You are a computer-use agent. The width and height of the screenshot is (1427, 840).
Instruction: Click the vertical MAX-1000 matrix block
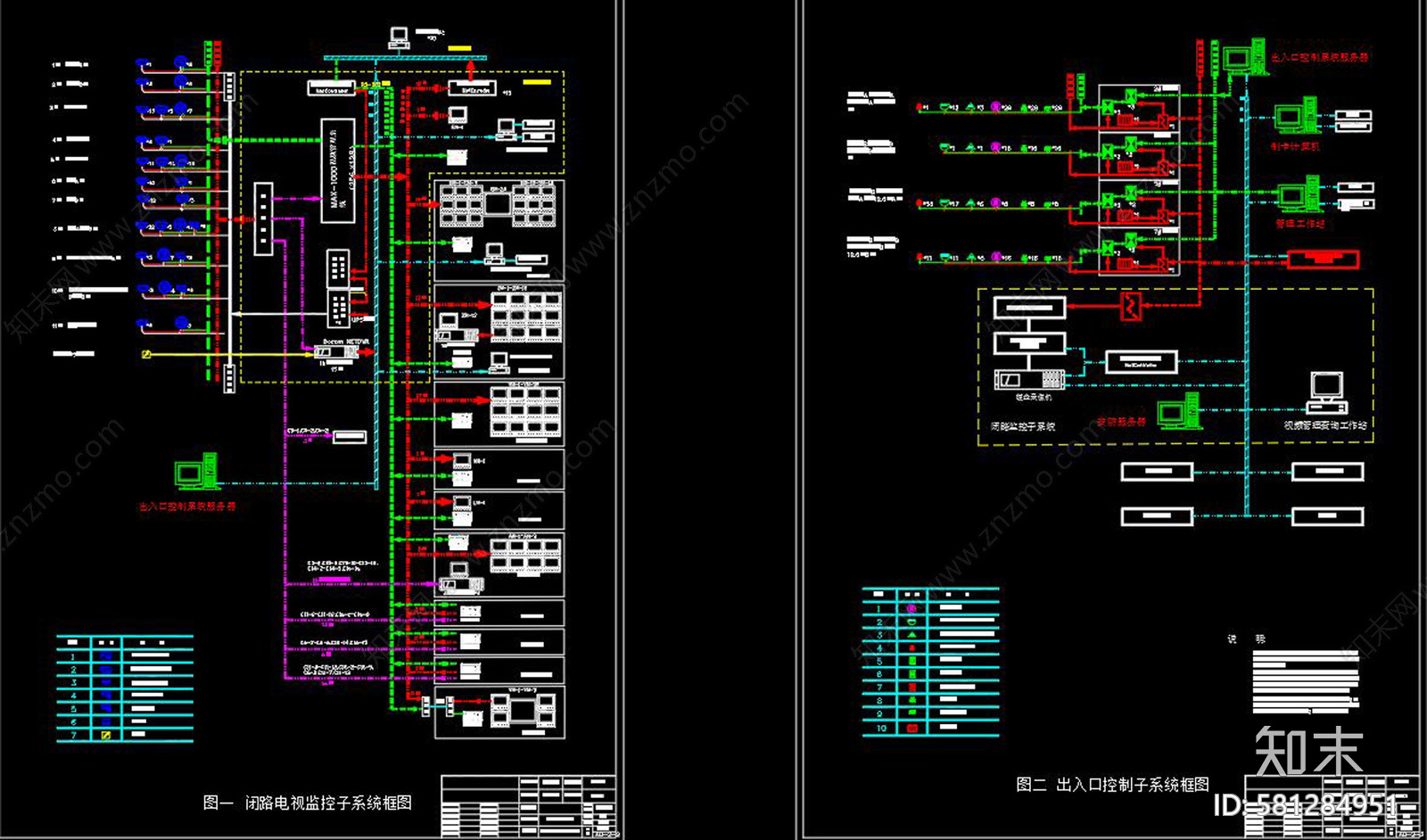point(337,171)
